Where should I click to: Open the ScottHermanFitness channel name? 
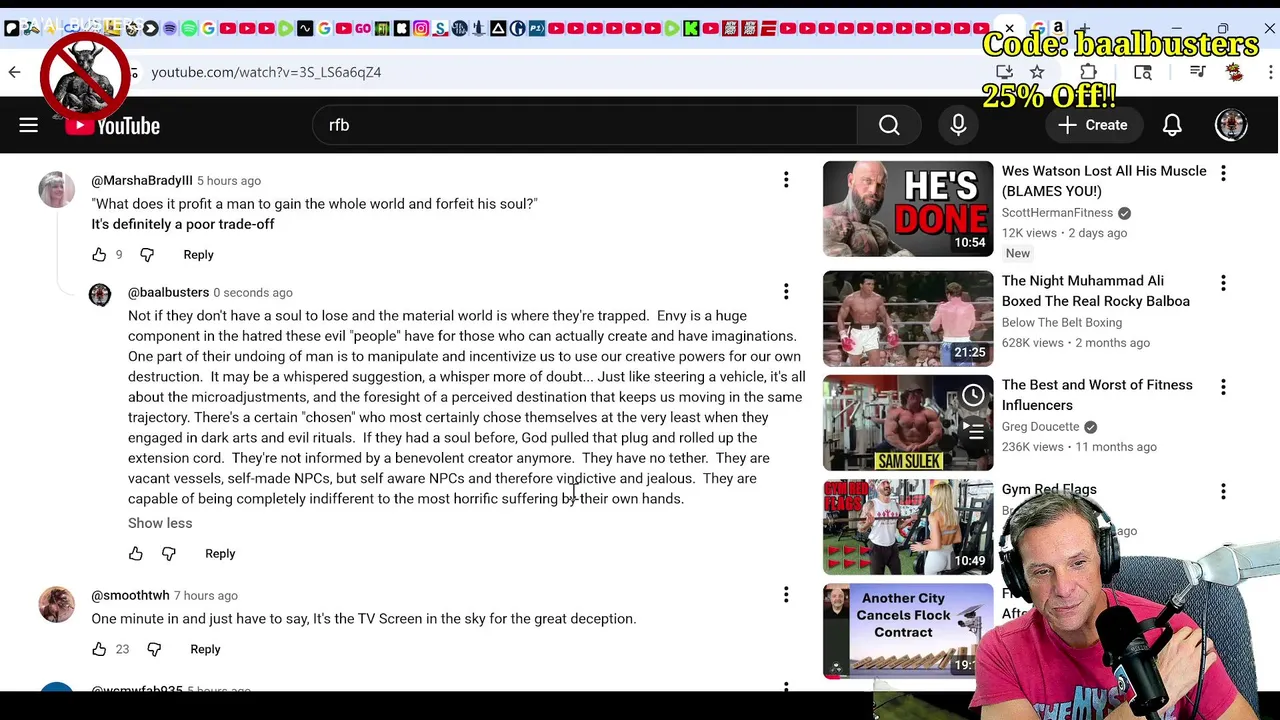1057,213
